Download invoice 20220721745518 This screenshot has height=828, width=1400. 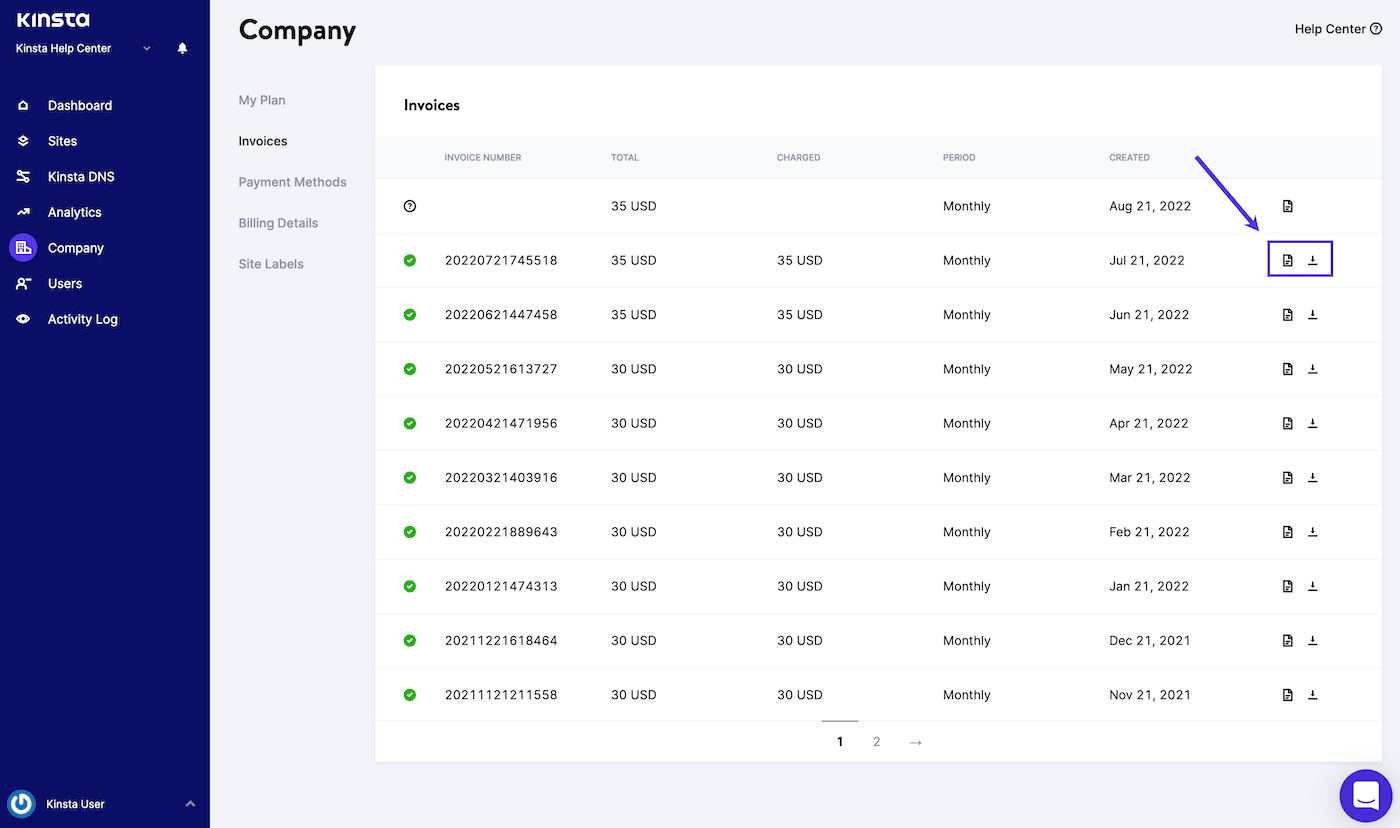1313,260
